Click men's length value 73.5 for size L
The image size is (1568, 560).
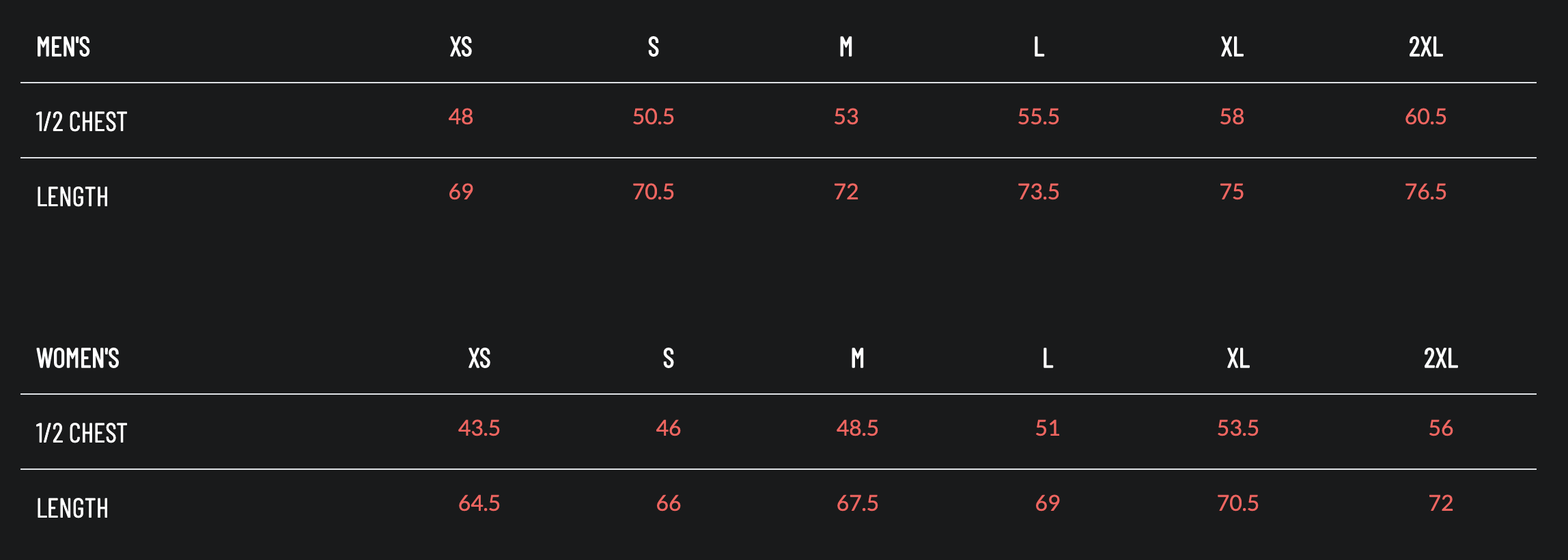[x=1038, y=192]
